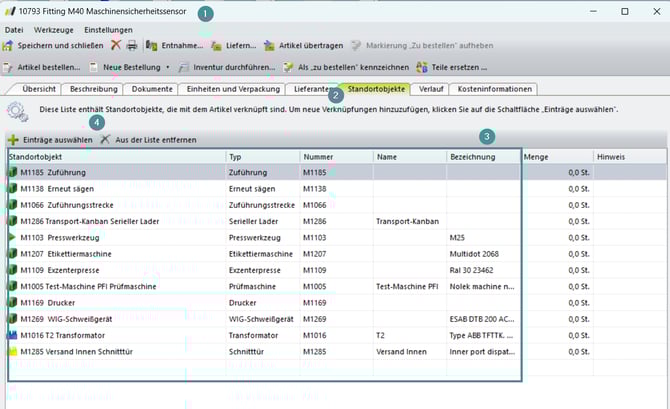Screen dimensions: 670x409
Task: Open the Datei menu
Action: coord(14,30)
